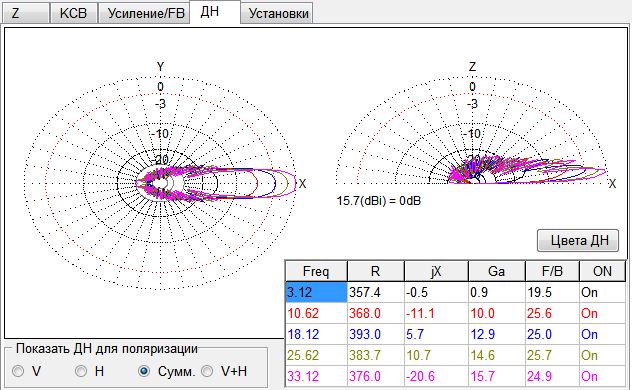Viewport: 632px width, 390px height.
Task: Click F/B value 19.5
Action: (x=552, y=292)
